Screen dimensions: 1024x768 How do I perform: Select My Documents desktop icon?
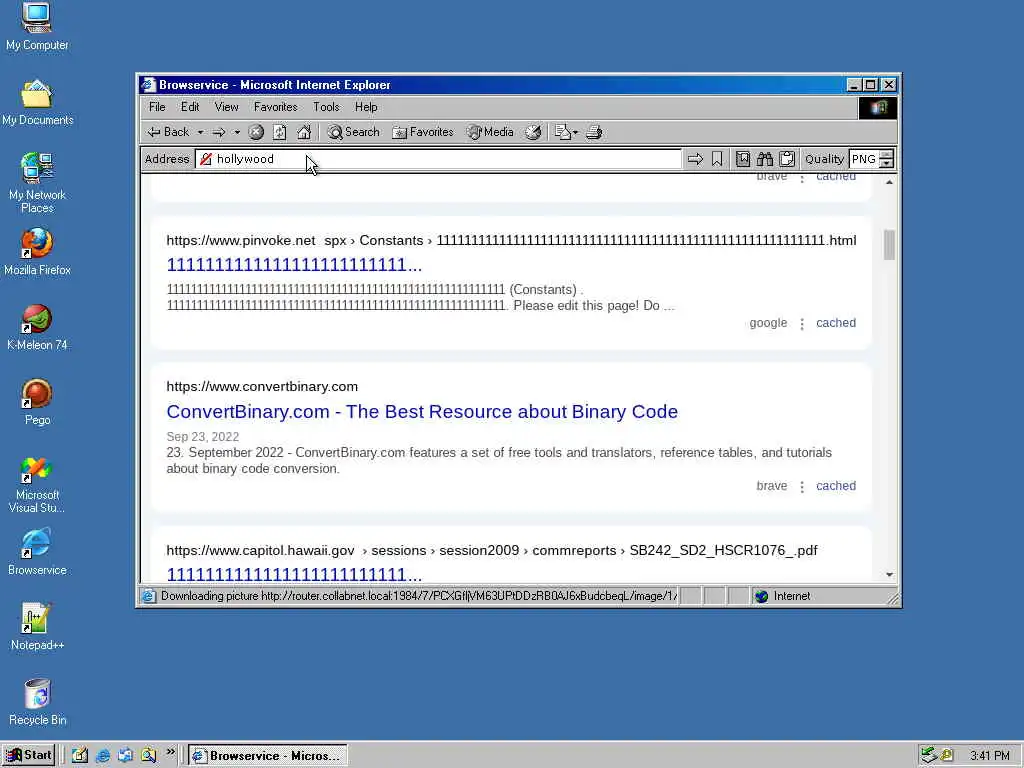pos(37,103)
